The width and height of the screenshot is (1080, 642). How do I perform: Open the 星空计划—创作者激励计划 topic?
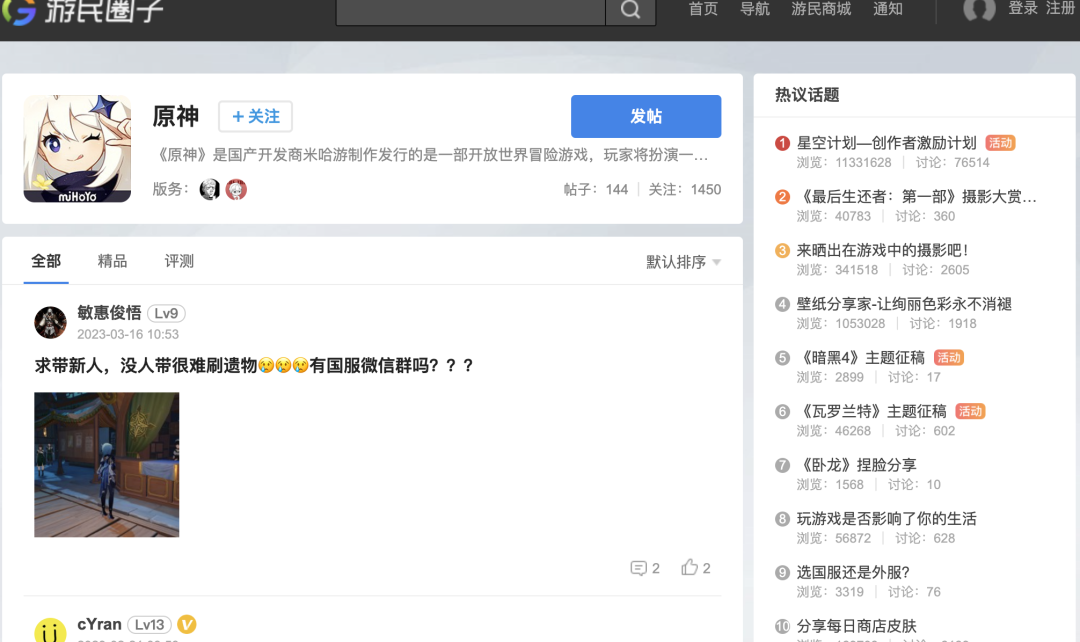coord(886,143)
